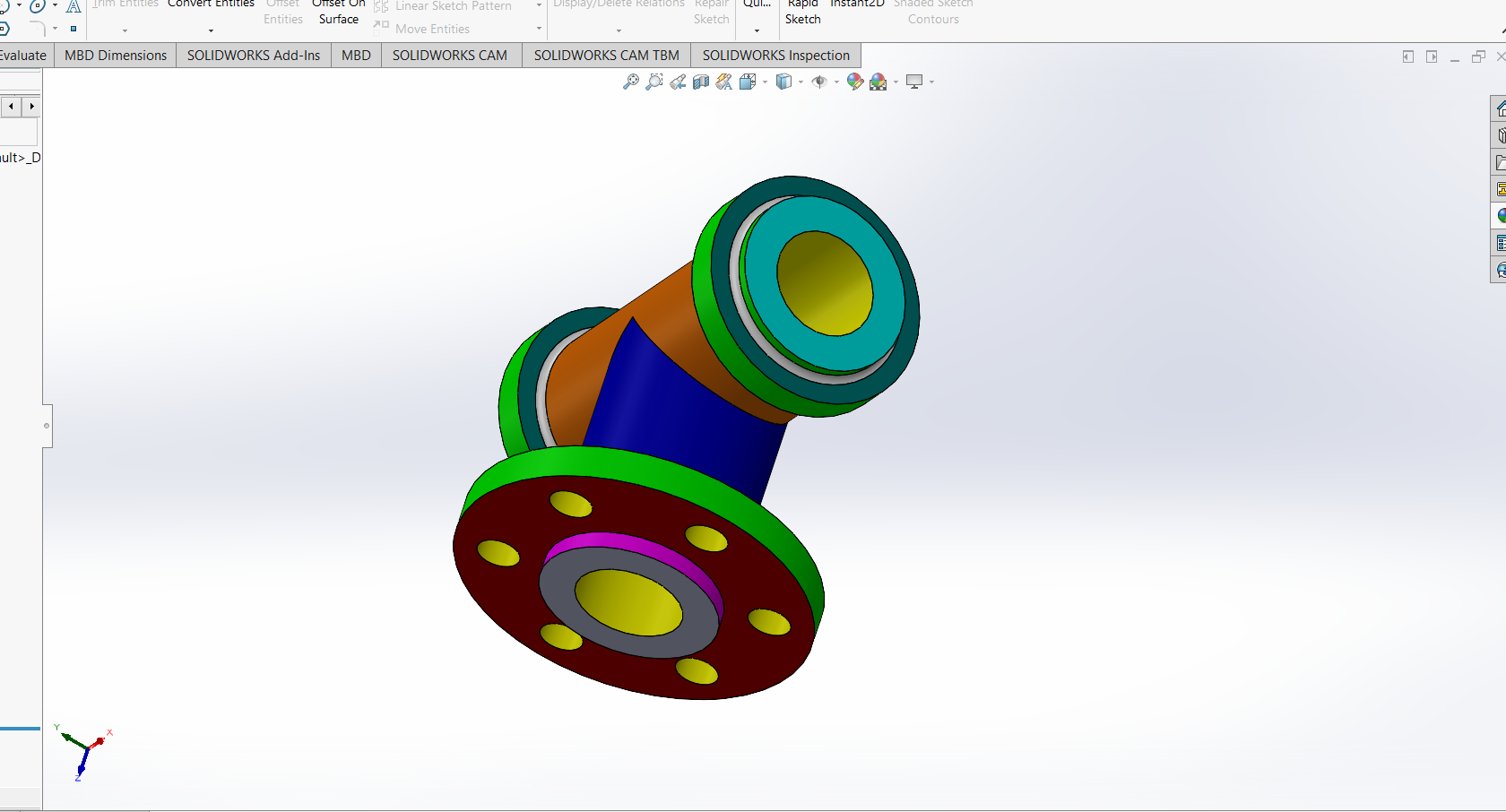This screenshot has width=1506, height=812.
Task: Open Display Style dropdown arrow
Action: [x=801, y=82]
